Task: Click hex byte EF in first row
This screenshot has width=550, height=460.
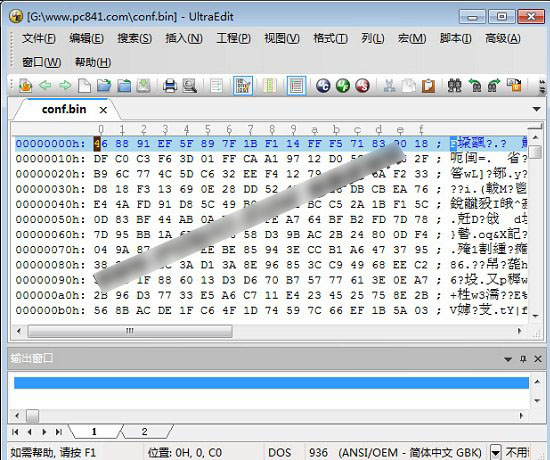Action: point(165,144)
